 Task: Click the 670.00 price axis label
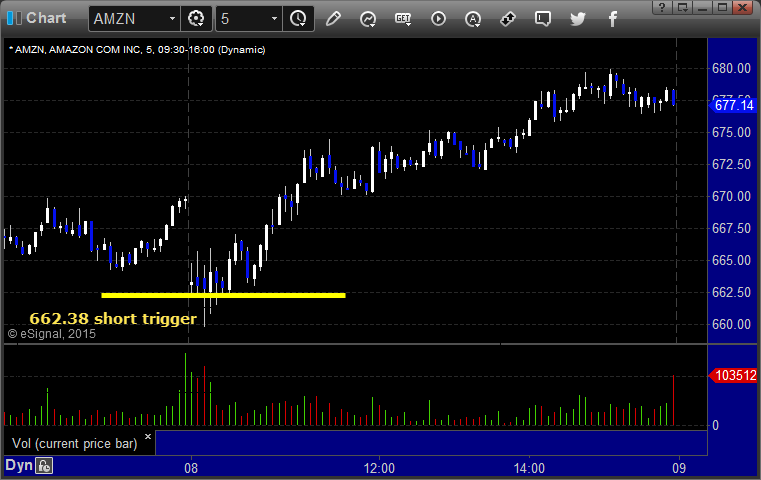pyautogui.click(x=731, y=197)
